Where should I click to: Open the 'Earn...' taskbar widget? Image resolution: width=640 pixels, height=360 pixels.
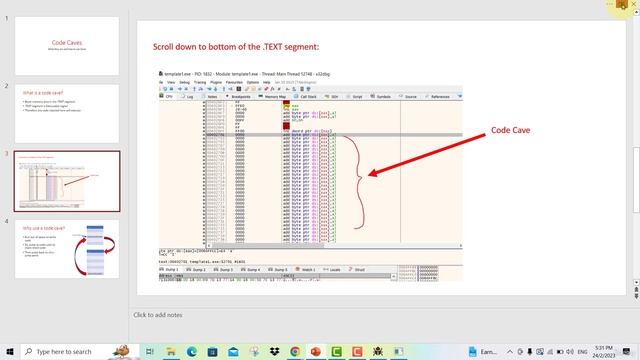point(483,351)
